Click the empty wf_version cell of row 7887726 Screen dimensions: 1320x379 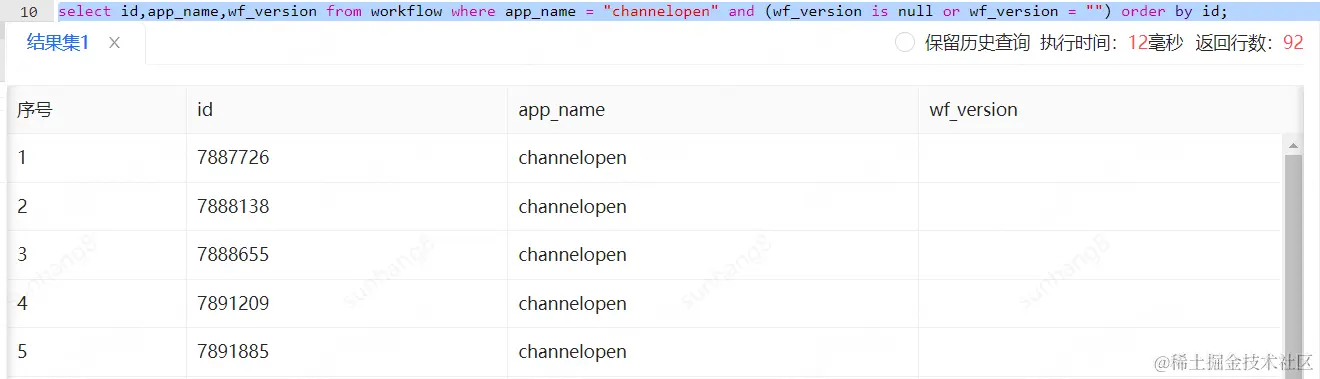tap(1100, 158)
